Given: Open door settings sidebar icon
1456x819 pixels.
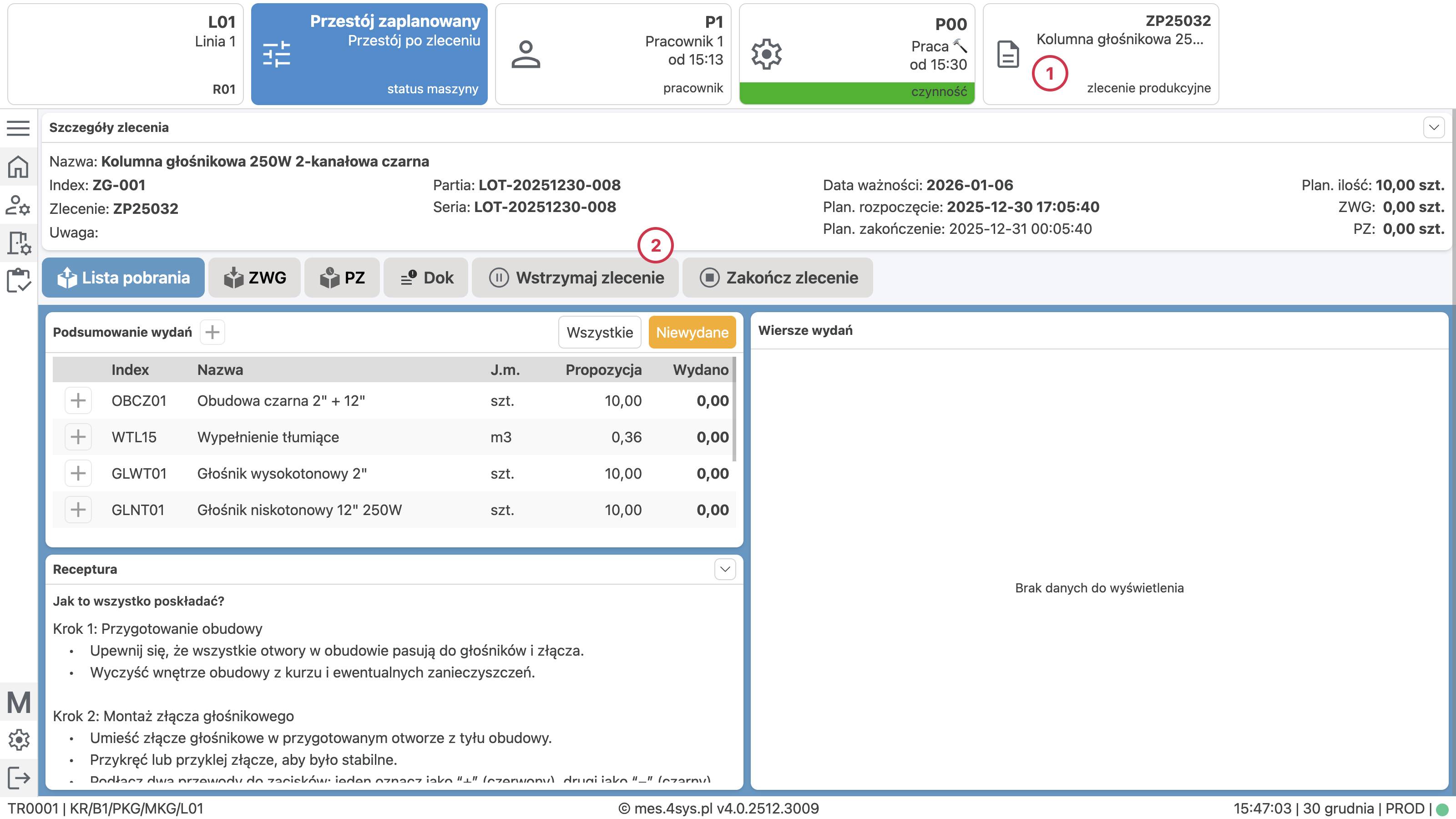Looking at the screenshot, I should tap(18, 243).
